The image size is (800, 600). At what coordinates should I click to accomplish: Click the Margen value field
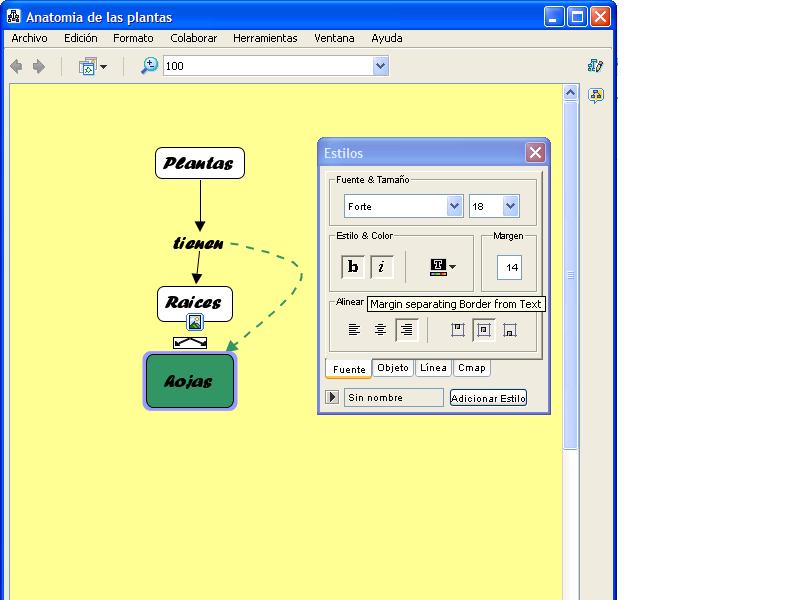tap(509, 267)
